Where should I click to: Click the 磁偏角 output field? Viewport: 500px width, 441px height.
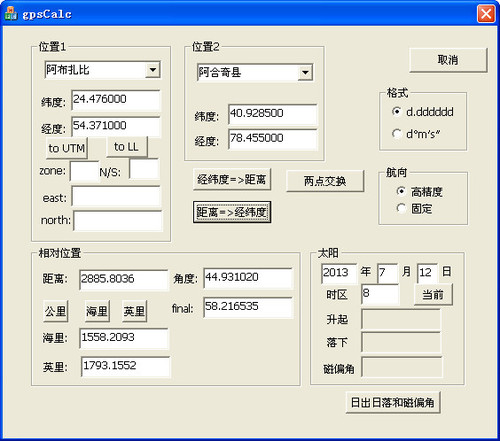coord(402,367)
